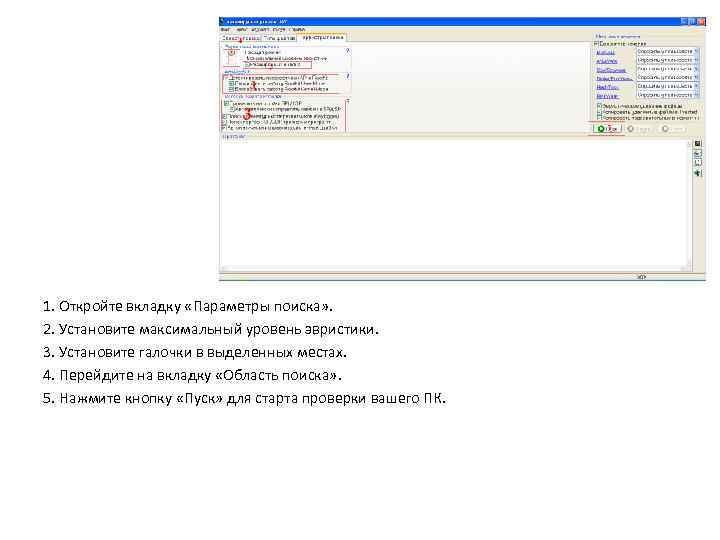Open action dropdown for Spy/Spyware row
The height and width of the screenshot is (540, 720).
coord(696,69)
